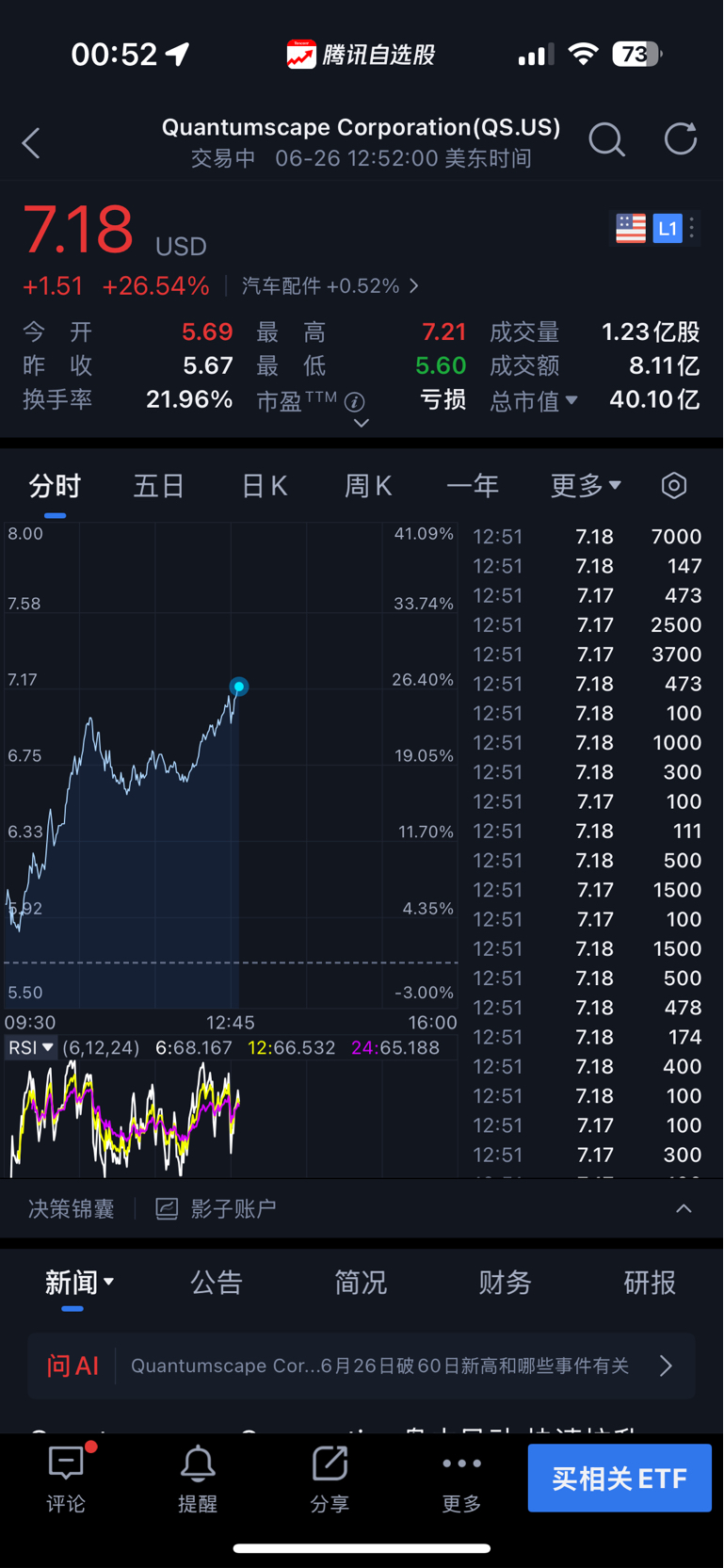Viewport: 724px width, 1568px height.
Task: Open 决策锦囊 decision tips
Action: point(72,1208)
